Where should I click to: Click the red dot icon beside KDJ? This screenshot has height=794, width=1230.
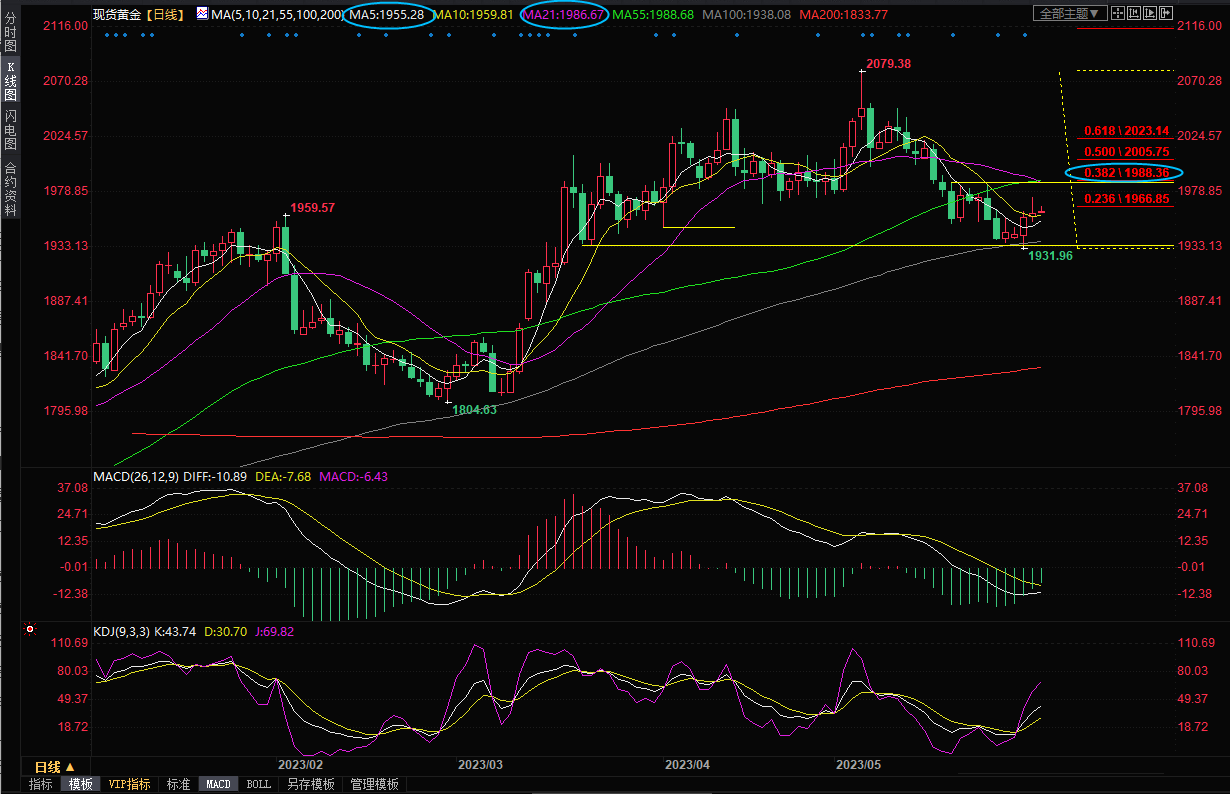tap(30, 630)
